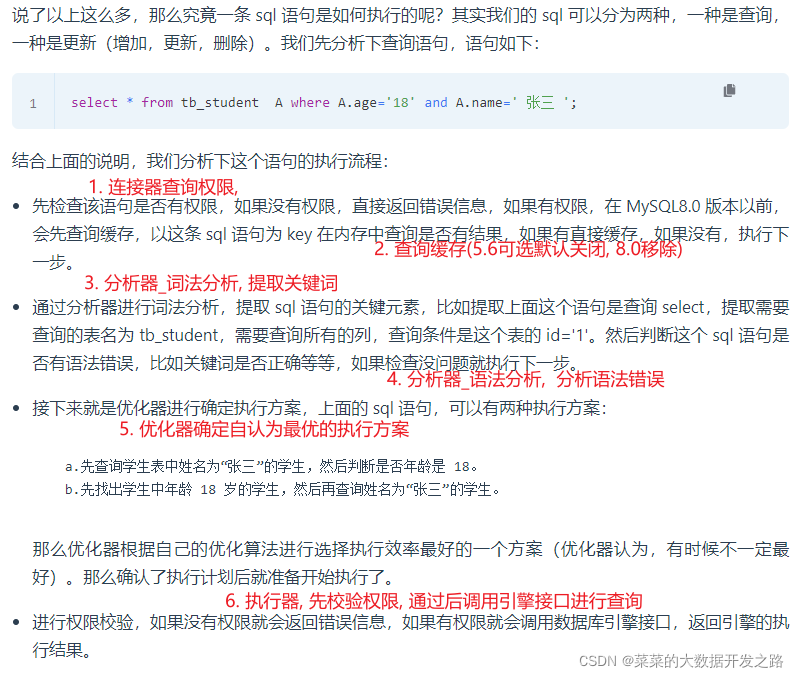Click the line starting '查询的表名为 tb_student'
Image resolution: width=799 pixels, height=678 pixels.
click(411, 335)
